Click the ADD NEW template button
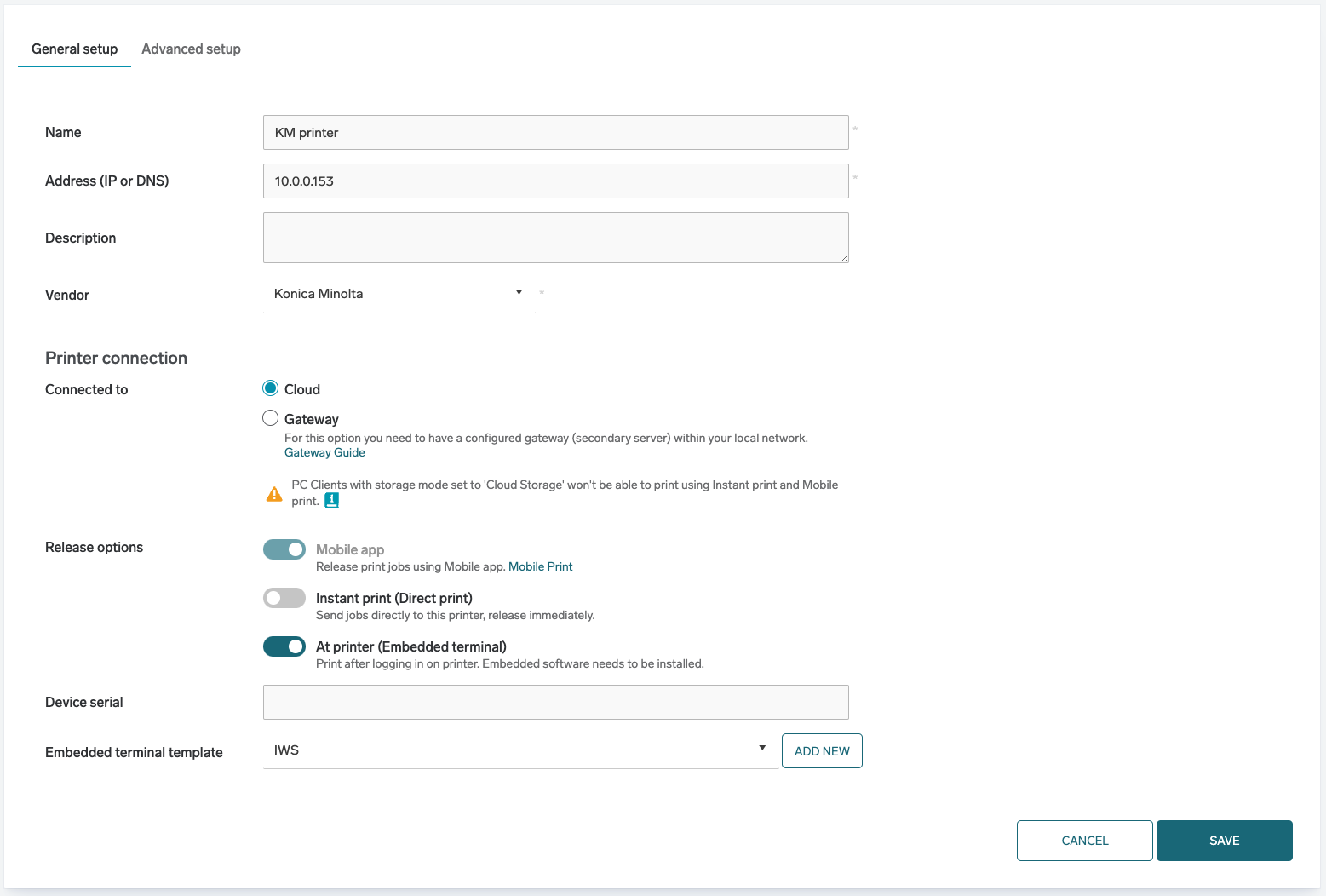Image resolution: width=1326 pixels, height=896 pixels. pyautogui.click(x=822, y=751)
